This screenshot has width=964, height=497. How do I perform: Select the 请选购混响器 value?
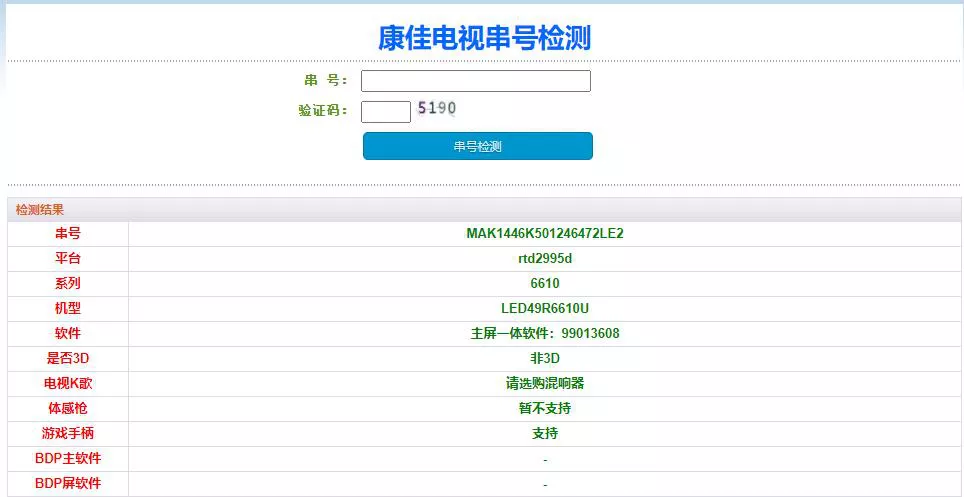pyautogui.click(x=545, y=384)
